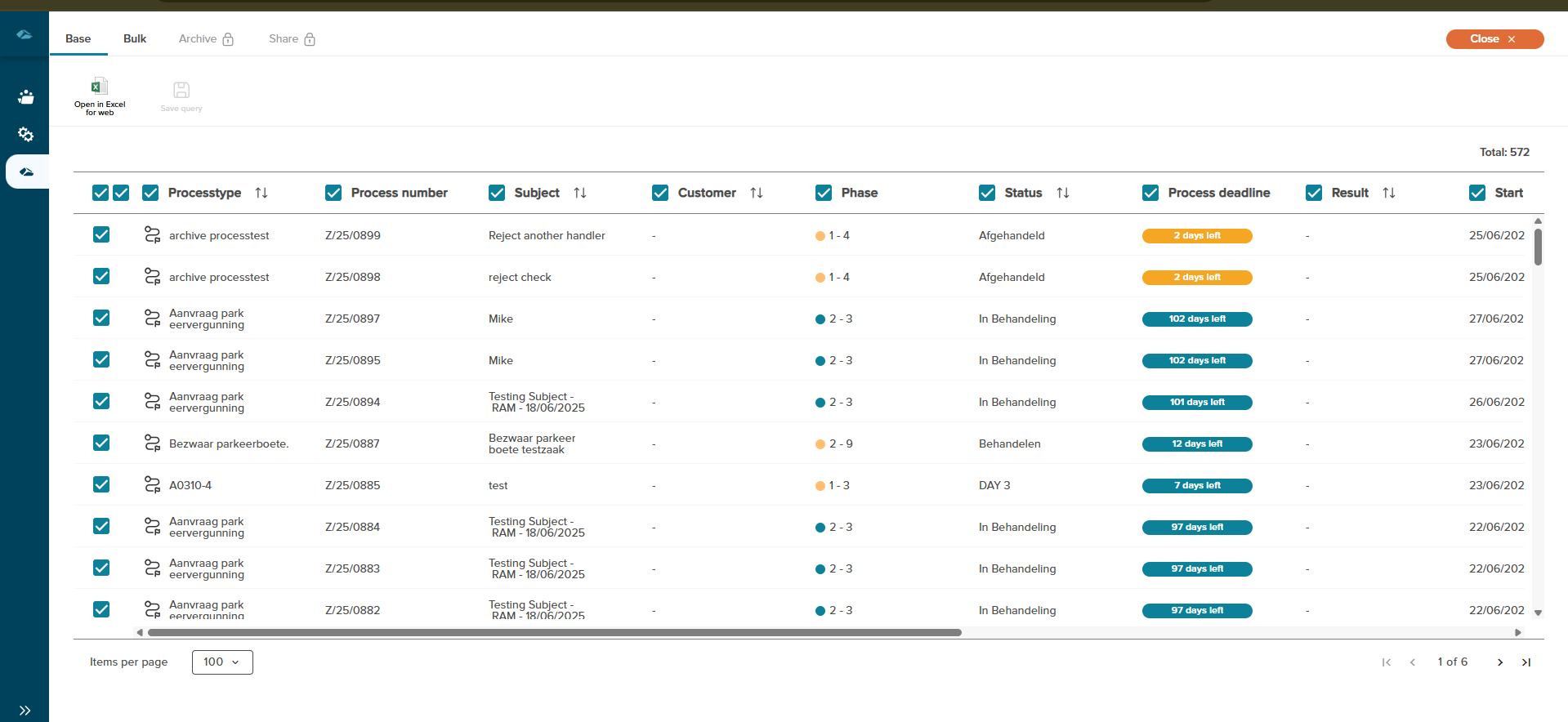Sort Result column using its arrows
1568x722 pixels.
[1389, 193]
